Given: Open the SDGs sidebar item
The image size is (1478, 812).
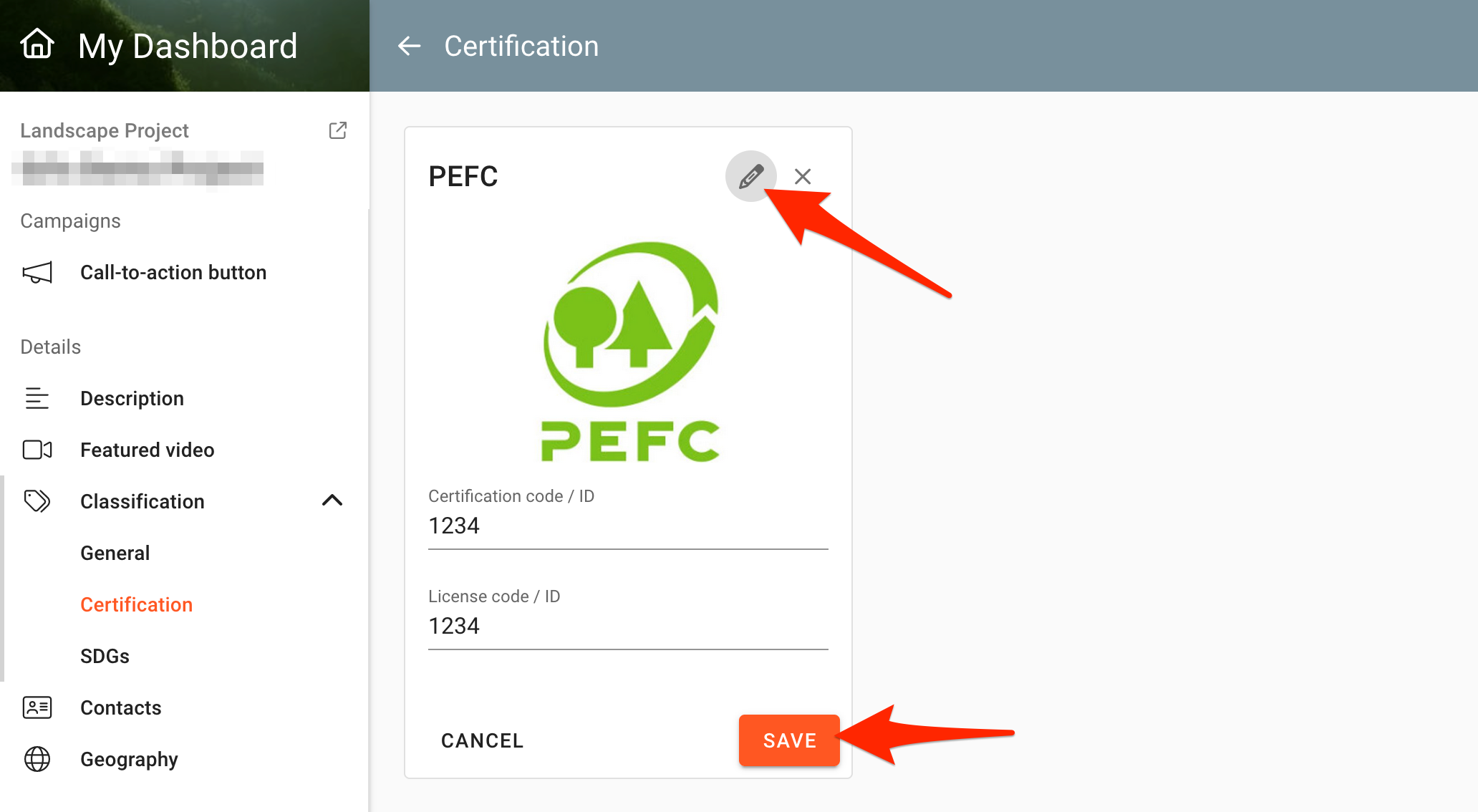Looking at the screenshot, I should [x=105, y=656].
